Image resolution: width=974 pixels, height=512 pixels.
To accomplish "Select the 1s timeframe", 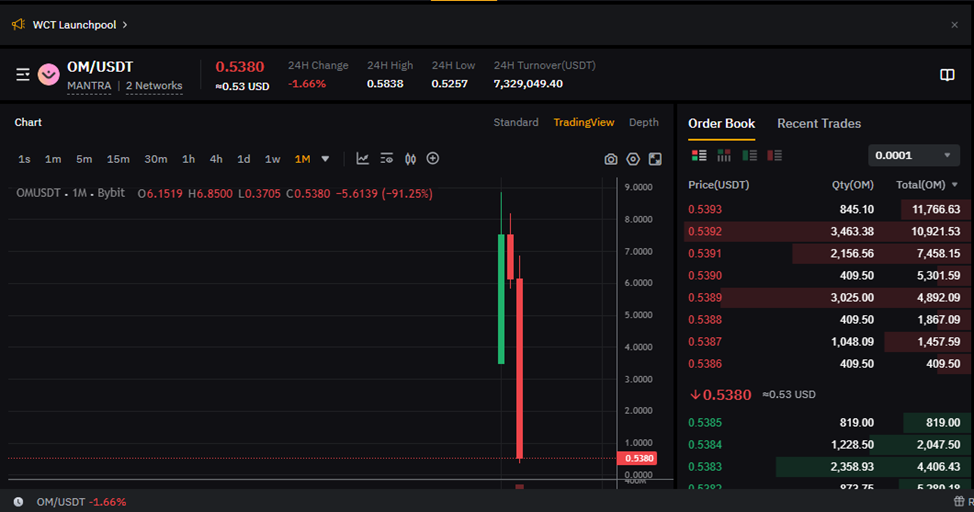I will pyautogui.click(x=24, y=159).
